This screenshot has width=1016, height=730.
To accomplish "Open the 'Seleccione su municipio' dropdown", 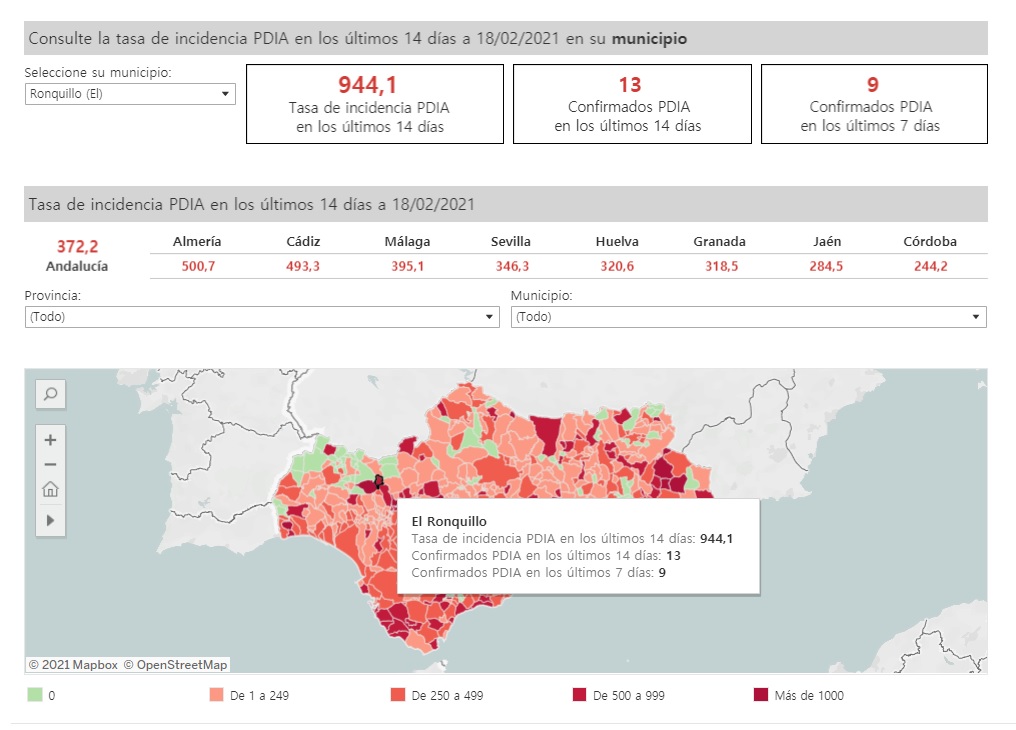I will click(130, 94).
